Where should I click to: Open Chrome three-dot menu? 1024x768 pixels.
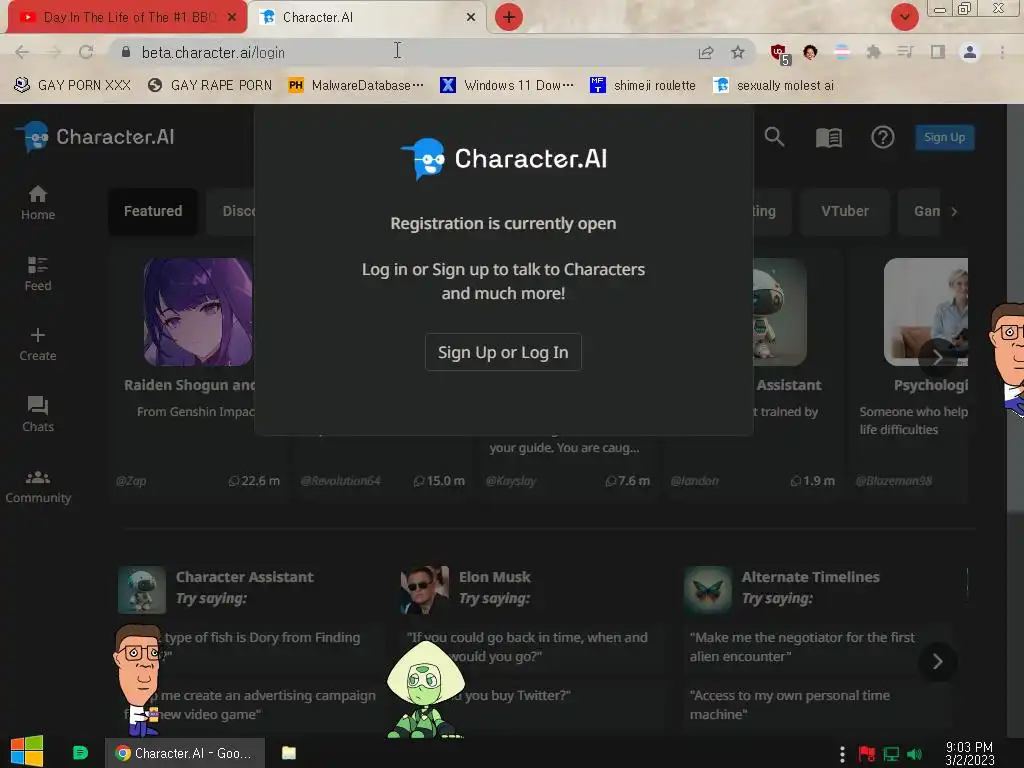1002,52
